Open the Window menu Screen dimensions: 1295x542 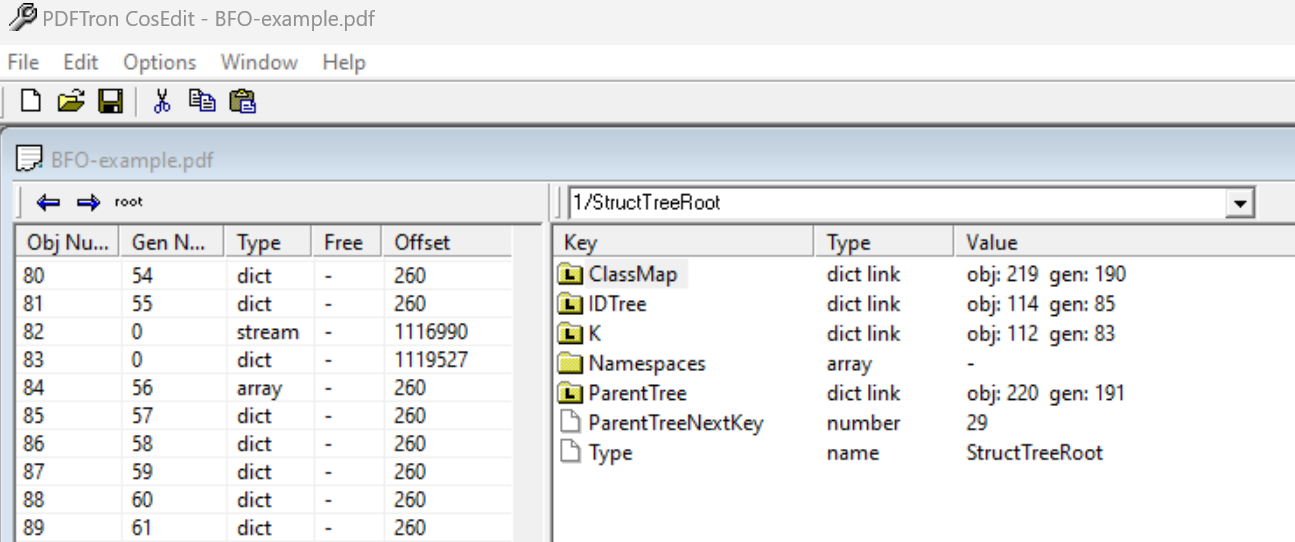[259, 62]
